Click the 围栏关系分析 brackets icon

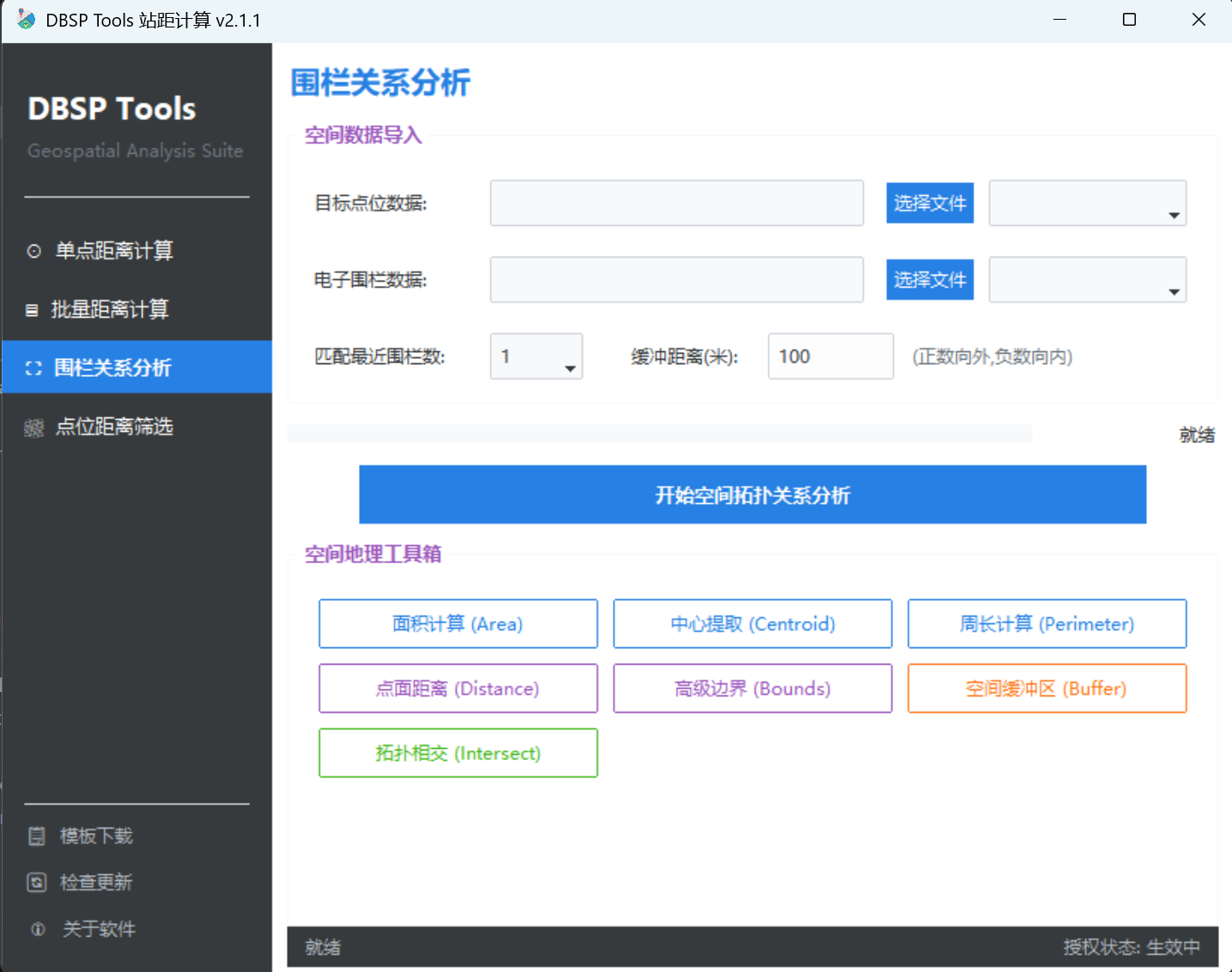34,368
